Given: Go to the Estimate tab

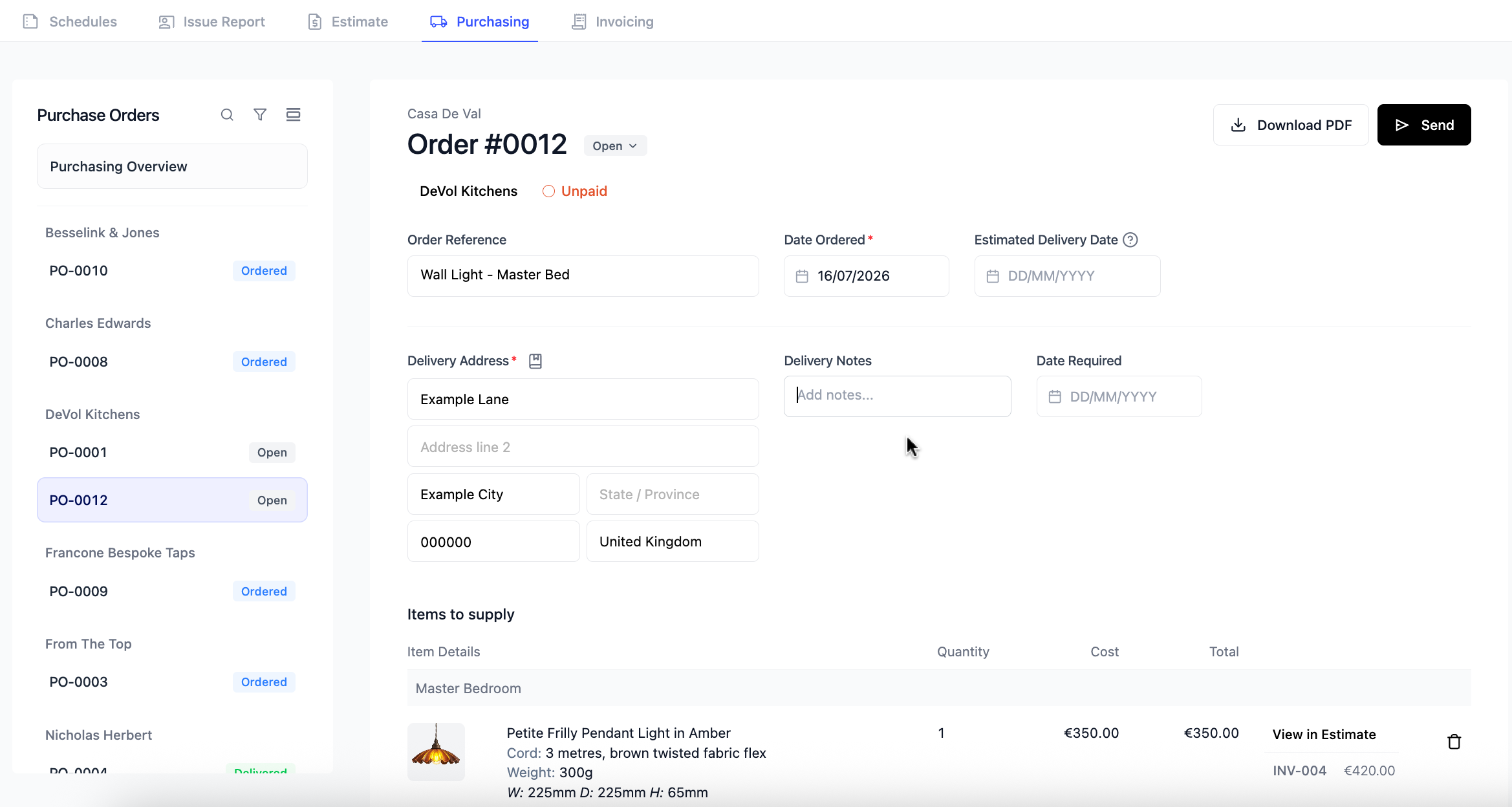Looking at the screenshot, I should [x=347, y=21].
